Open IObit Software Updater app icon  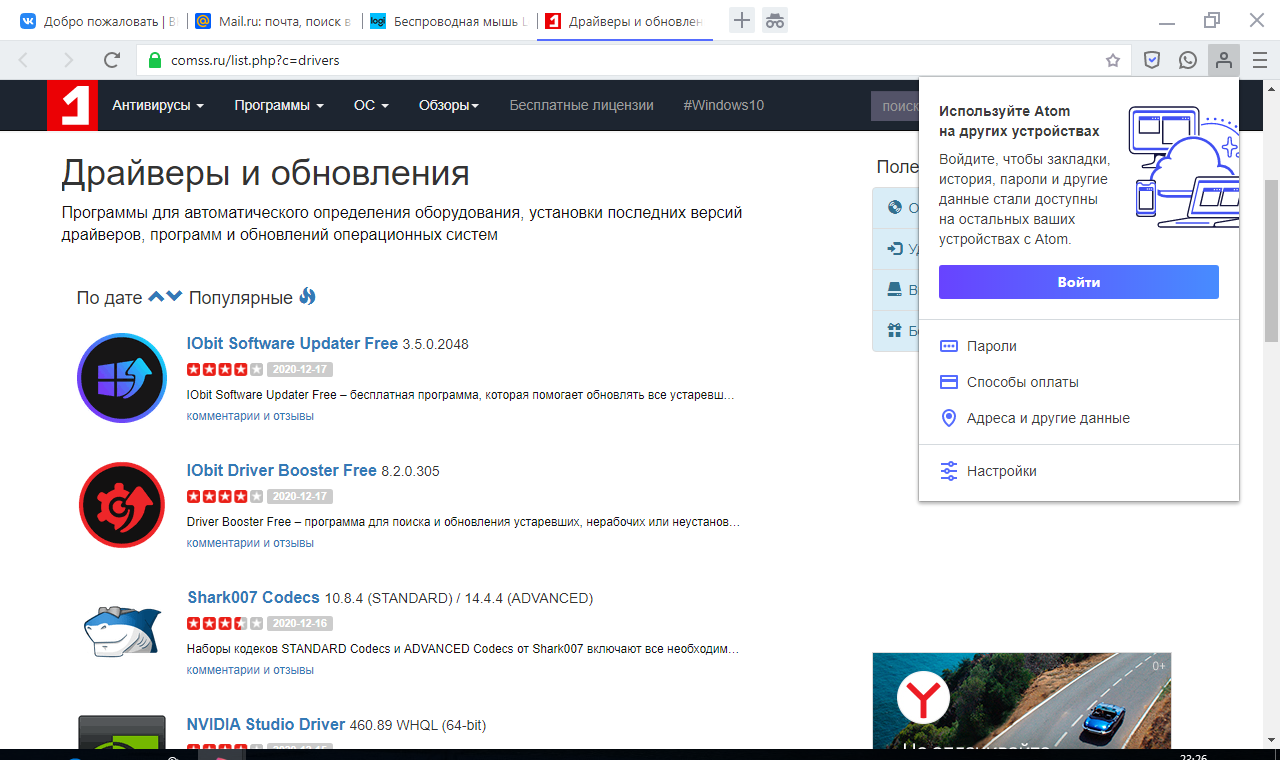(122, 378)
